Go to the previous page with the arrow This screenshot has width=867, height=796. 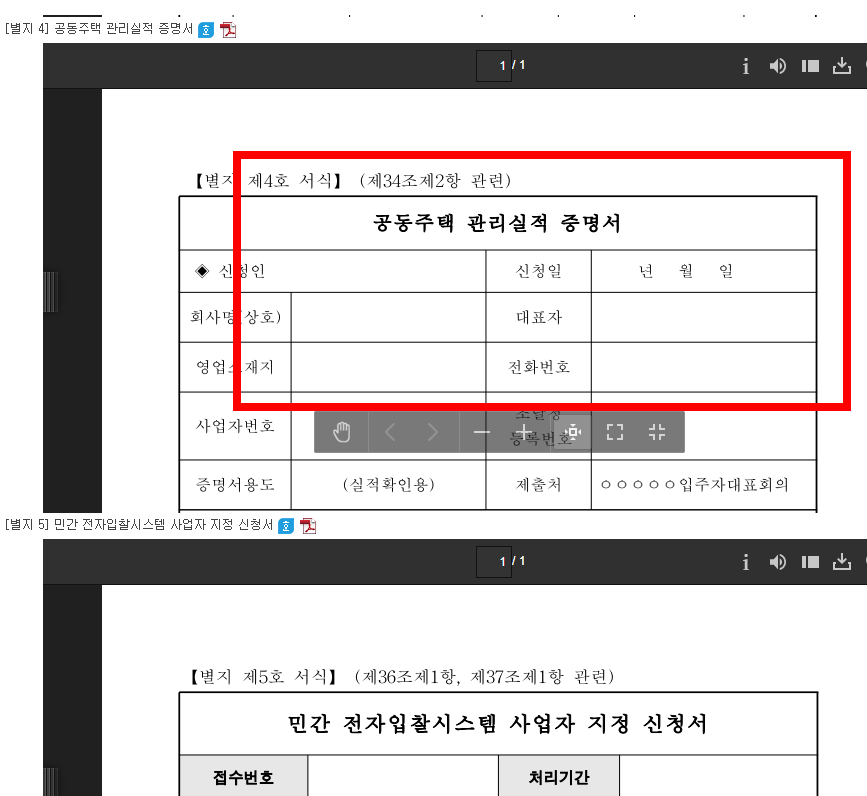390,431
